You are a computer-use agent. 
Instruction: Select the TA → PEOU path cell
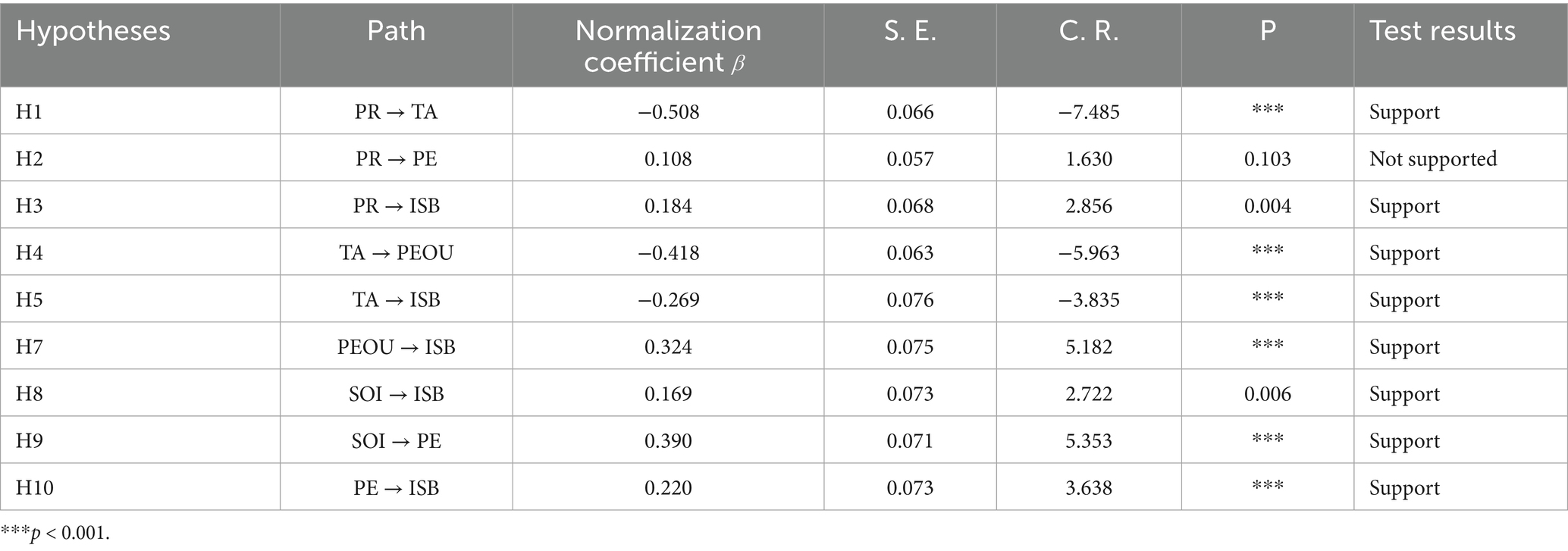(396, 253)
